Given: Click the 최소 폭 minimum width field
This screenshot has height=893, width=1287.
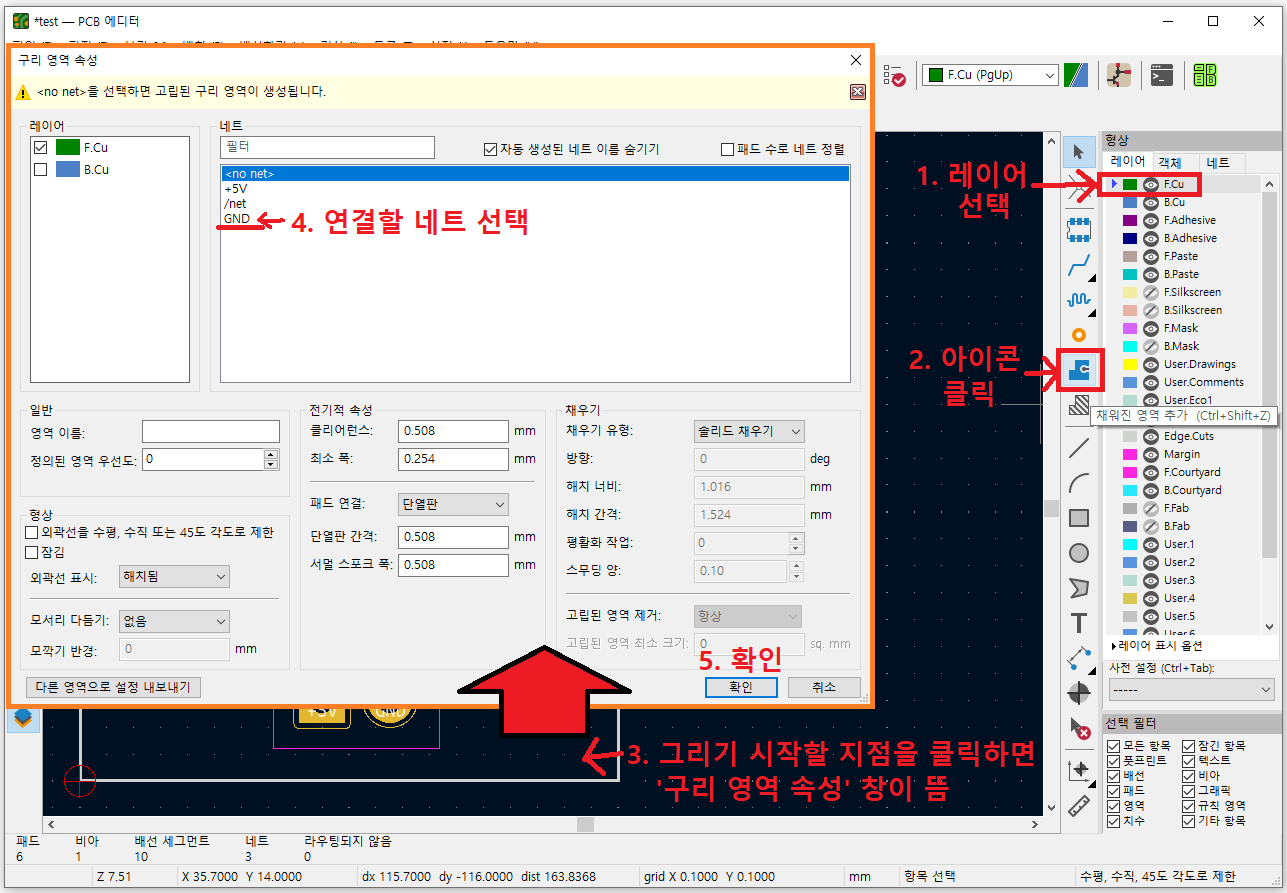Looking at the screenshot, I should click(x=454, y=459).
